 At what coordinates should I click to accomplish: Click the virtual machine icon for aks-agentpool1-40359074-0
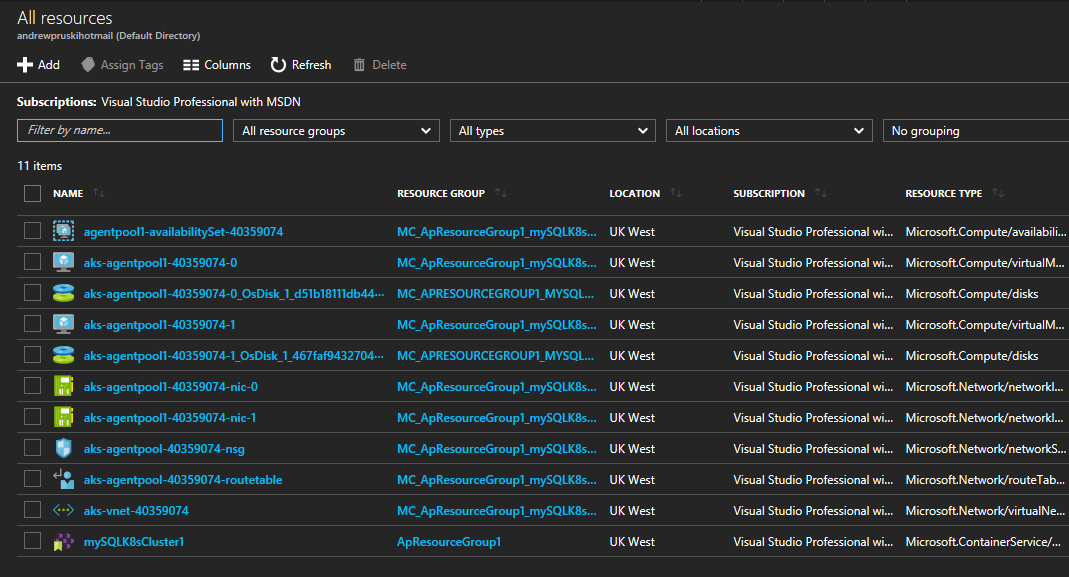pos(63,262)
